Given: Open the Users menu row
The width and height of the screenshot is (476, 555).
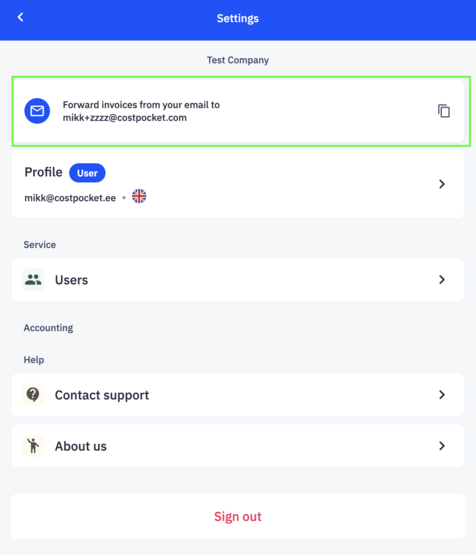Looking at the screenshot, I should click(238, 280).
